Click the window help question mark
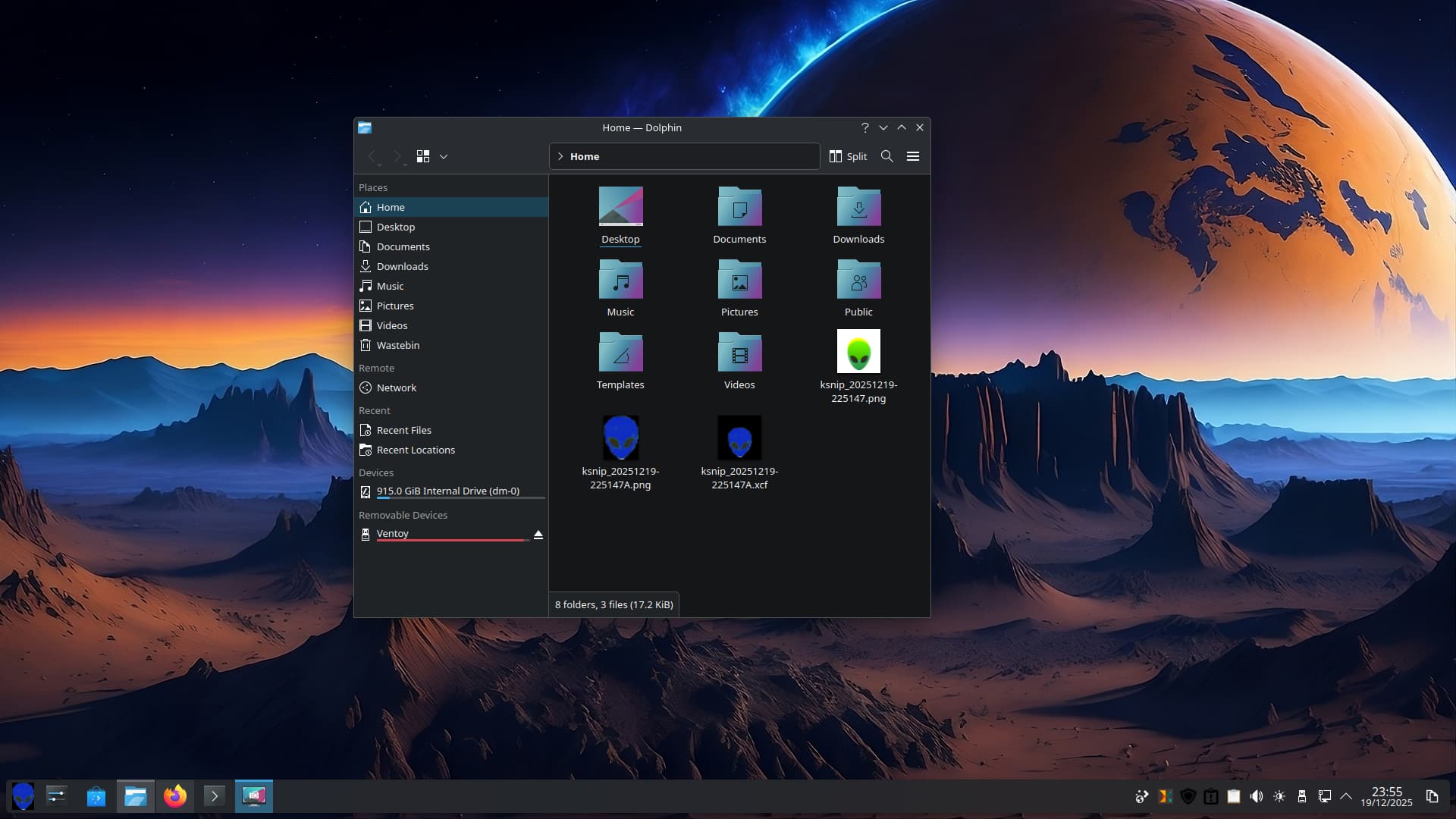Image resolution: width=1456 pixels, height=819 pixels. coord(864,127)
